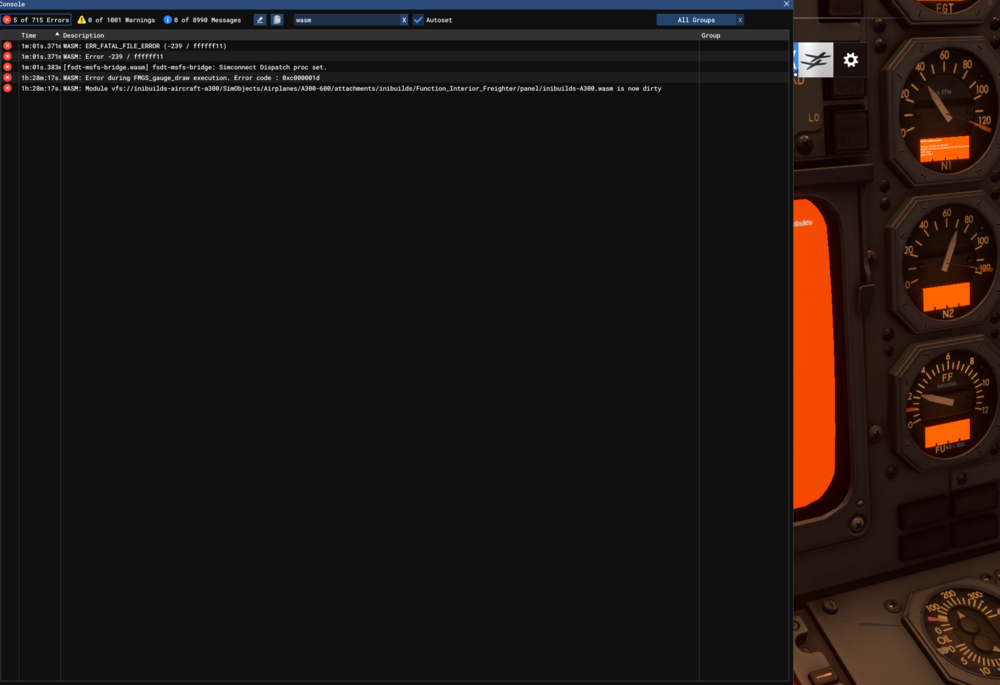Screen dimensions: 1000x685
Task: Click the copy log to clipboard icon
Action: (277, 19)
